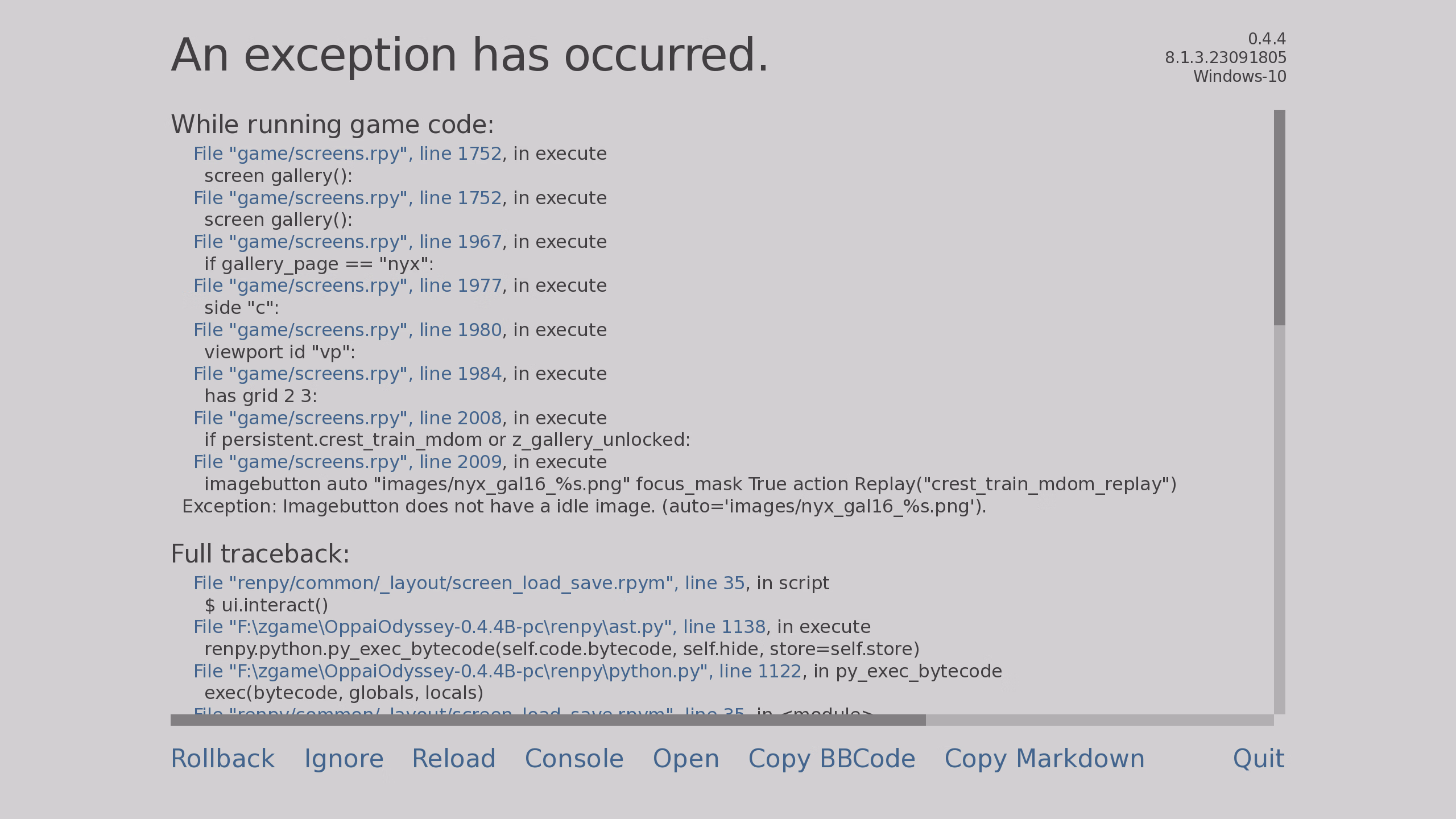Screen dimensions: 1456x819
Task: Open the ast.py line 1138 link
Action: 479,627
